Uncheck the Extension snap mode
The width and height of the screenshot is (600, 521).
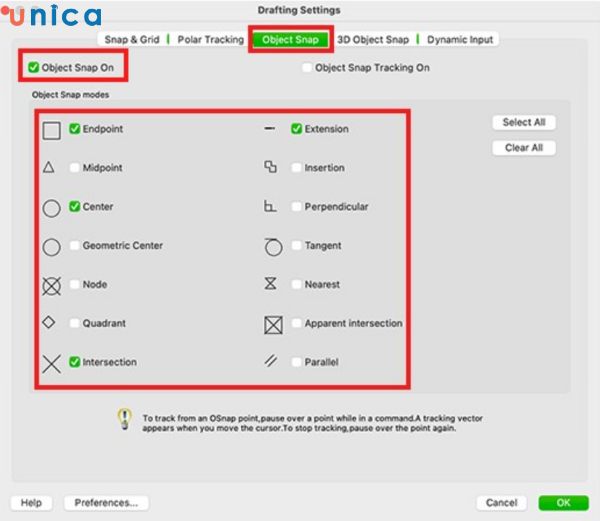point(297,129)
